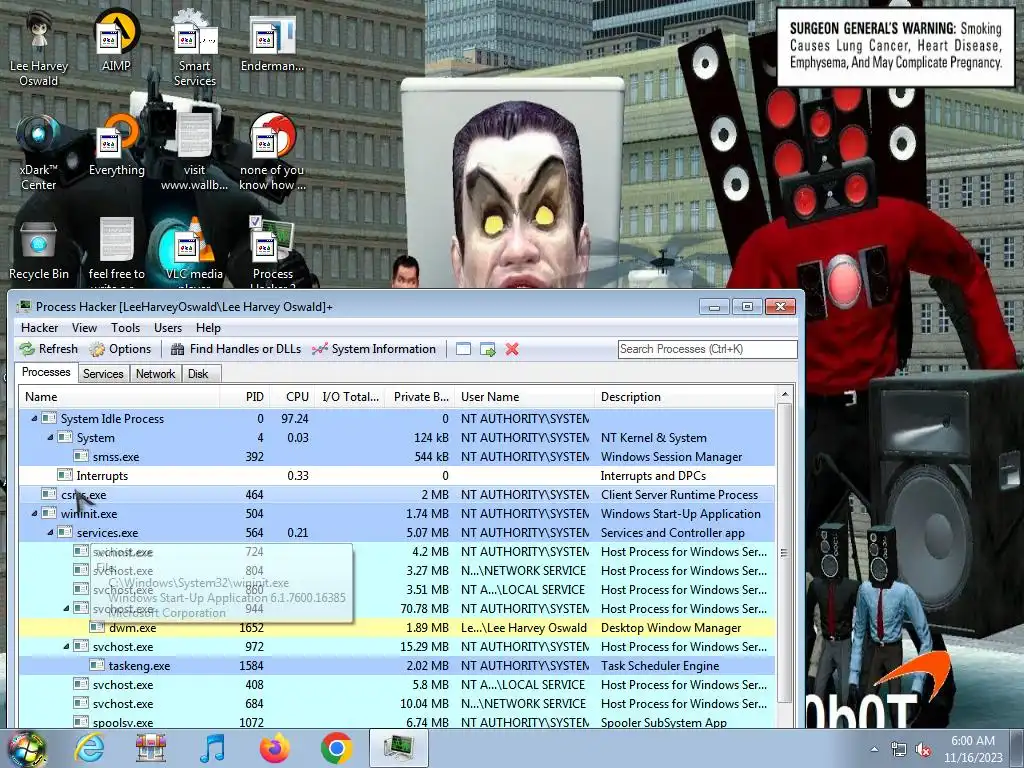Launch Firefox from the taskbar
This screenshot has height=768, width=1024.
click(x=275, y=748)
